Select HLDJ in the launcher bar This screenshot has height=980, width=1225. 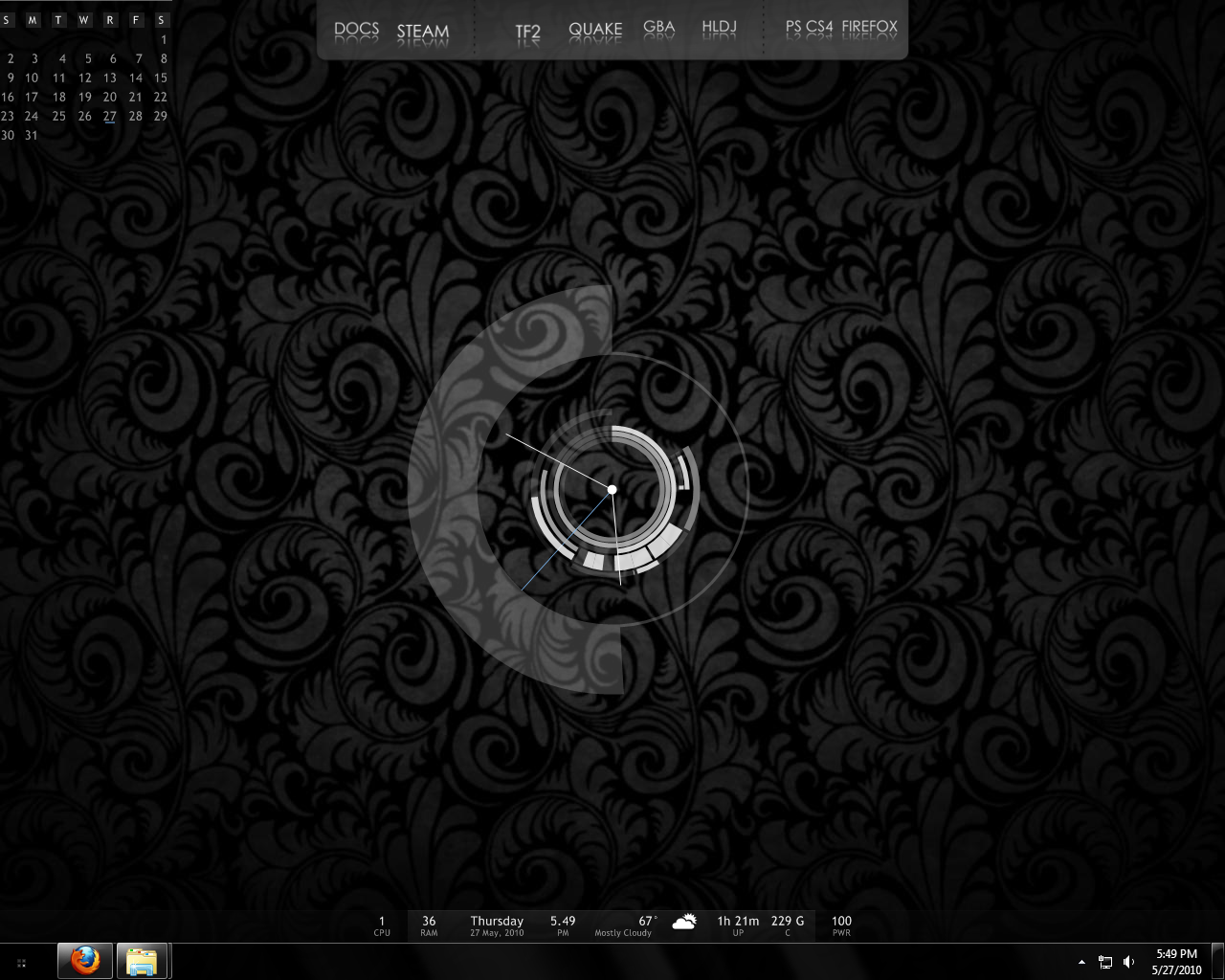pyautogui.click(x=719, y=28)
